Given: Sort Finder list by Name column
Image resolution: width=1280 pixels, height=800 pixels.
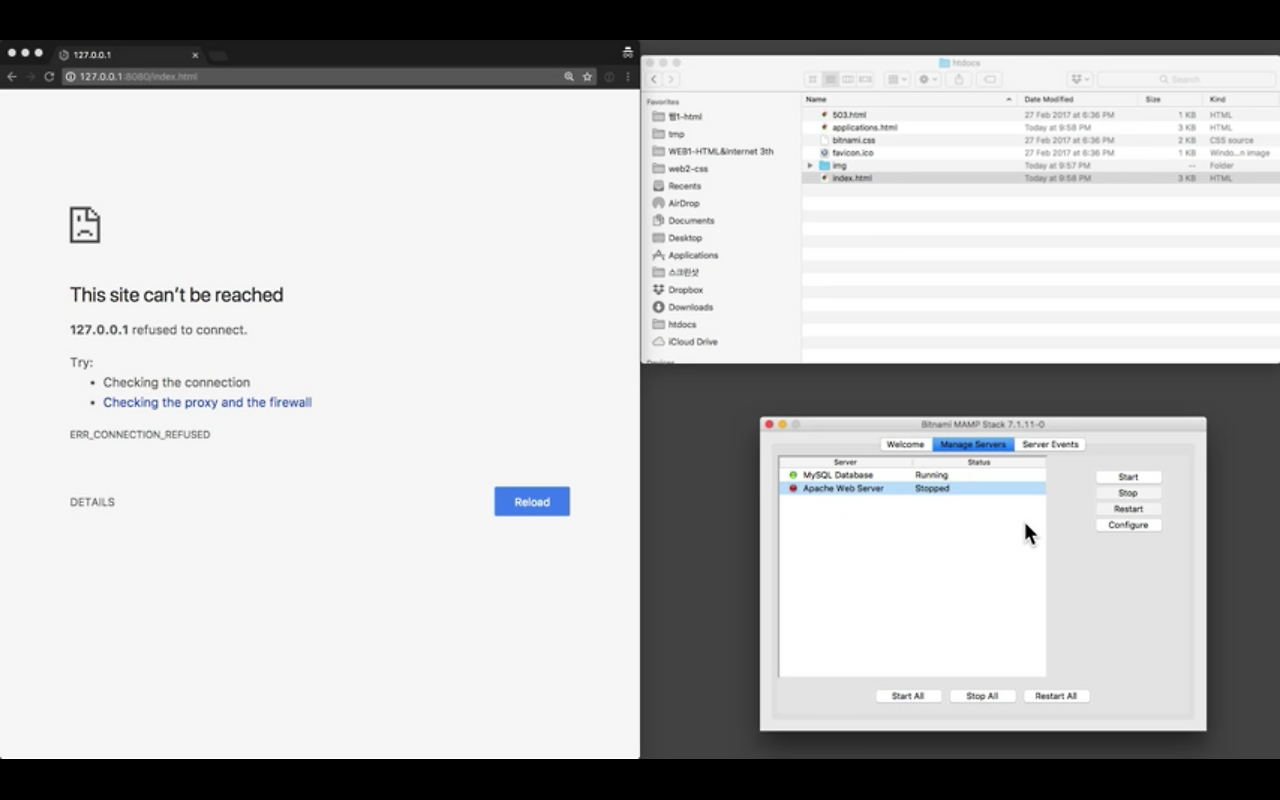Looking at the screenshot, I should point(908,99).
